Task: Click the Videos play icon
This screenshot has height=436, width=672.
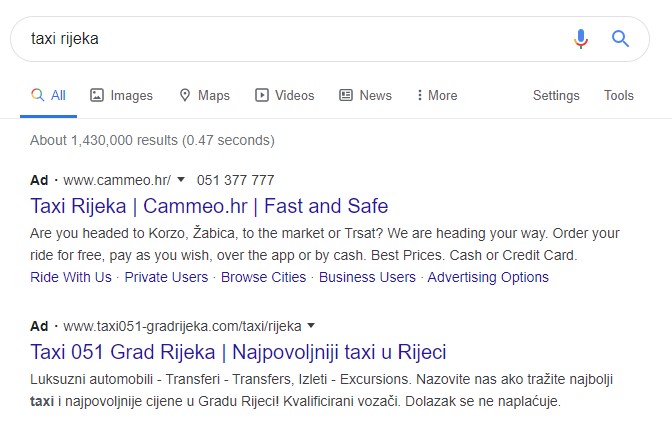Action: tap(261, 95)
